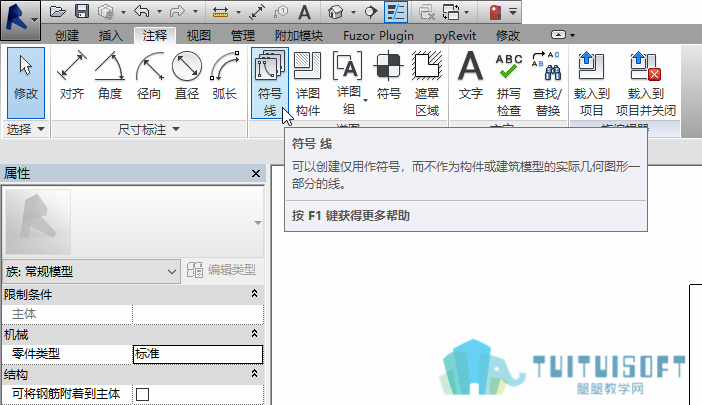Viewport: 702px width, 405px height.
Task: Open the Fuzor Plugin tab
Action: [378, 35]
